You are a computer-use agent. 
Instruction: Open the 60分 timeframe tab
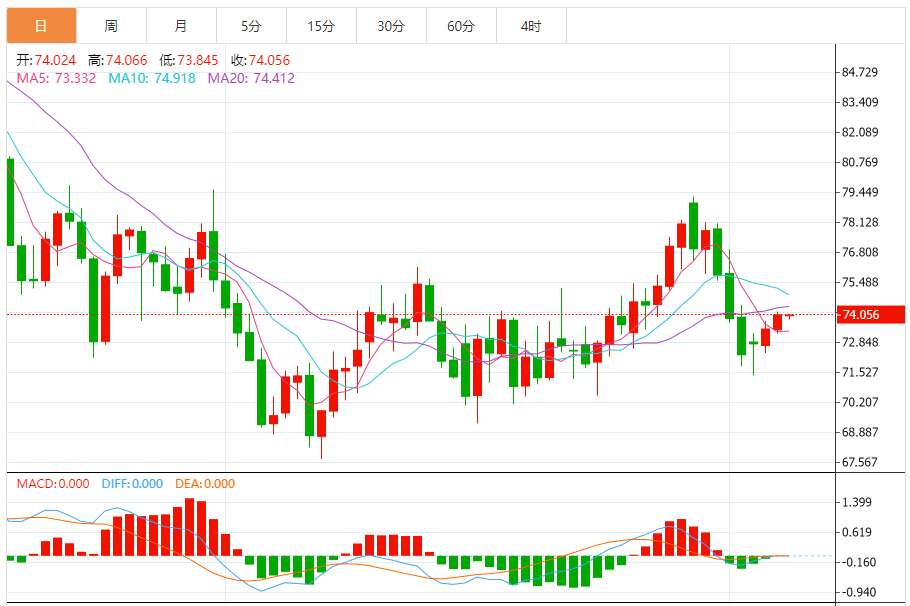click(x=461, y=26)
